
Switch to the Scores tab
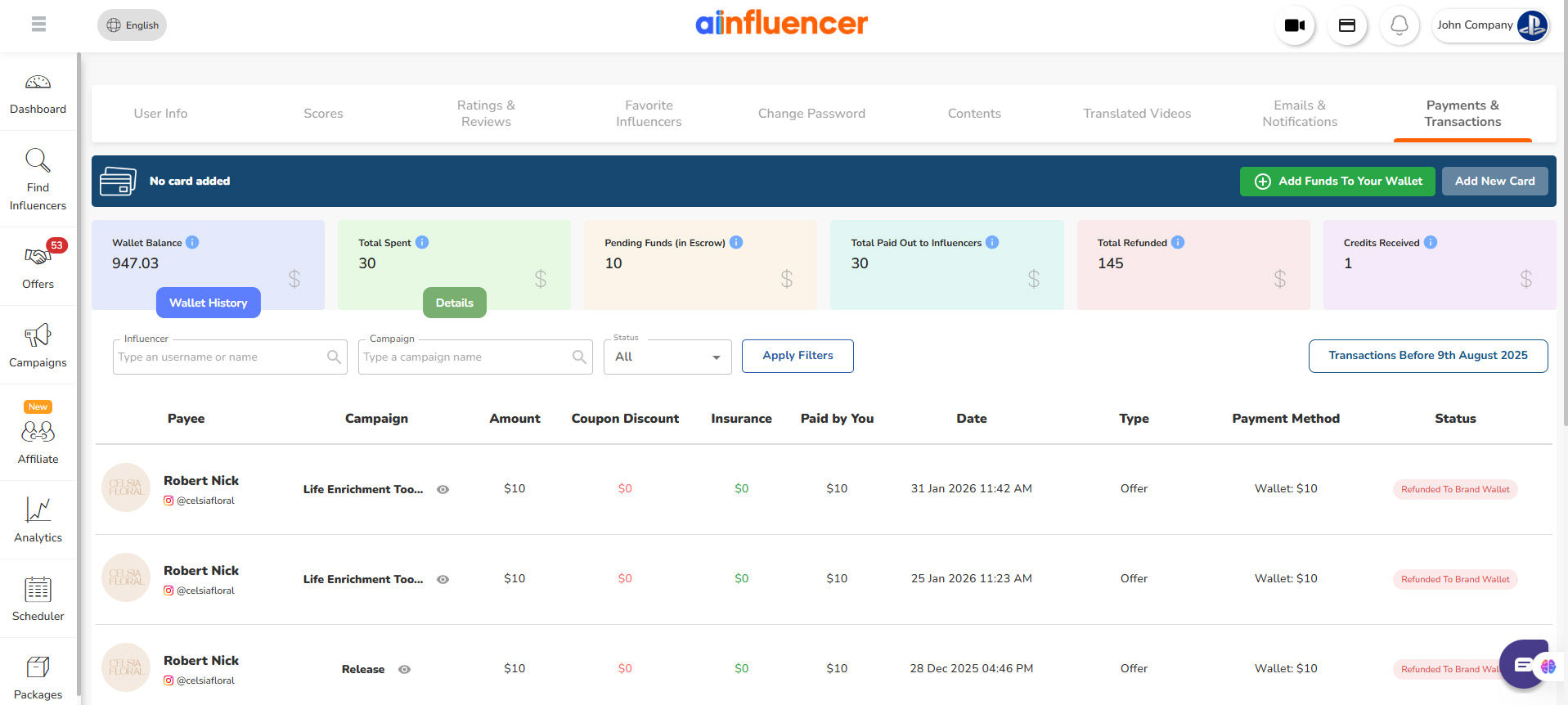(323, 114)
